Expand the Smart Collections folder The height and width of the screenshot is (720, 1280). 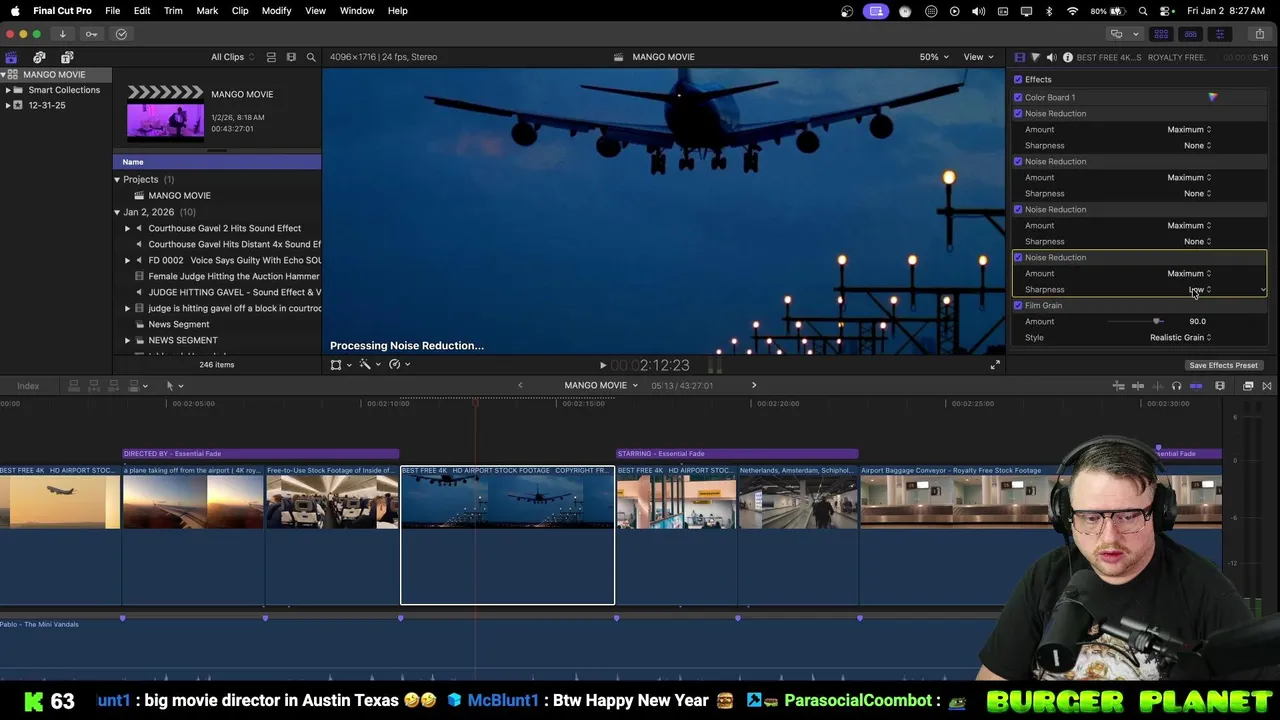tap(8, 90)
